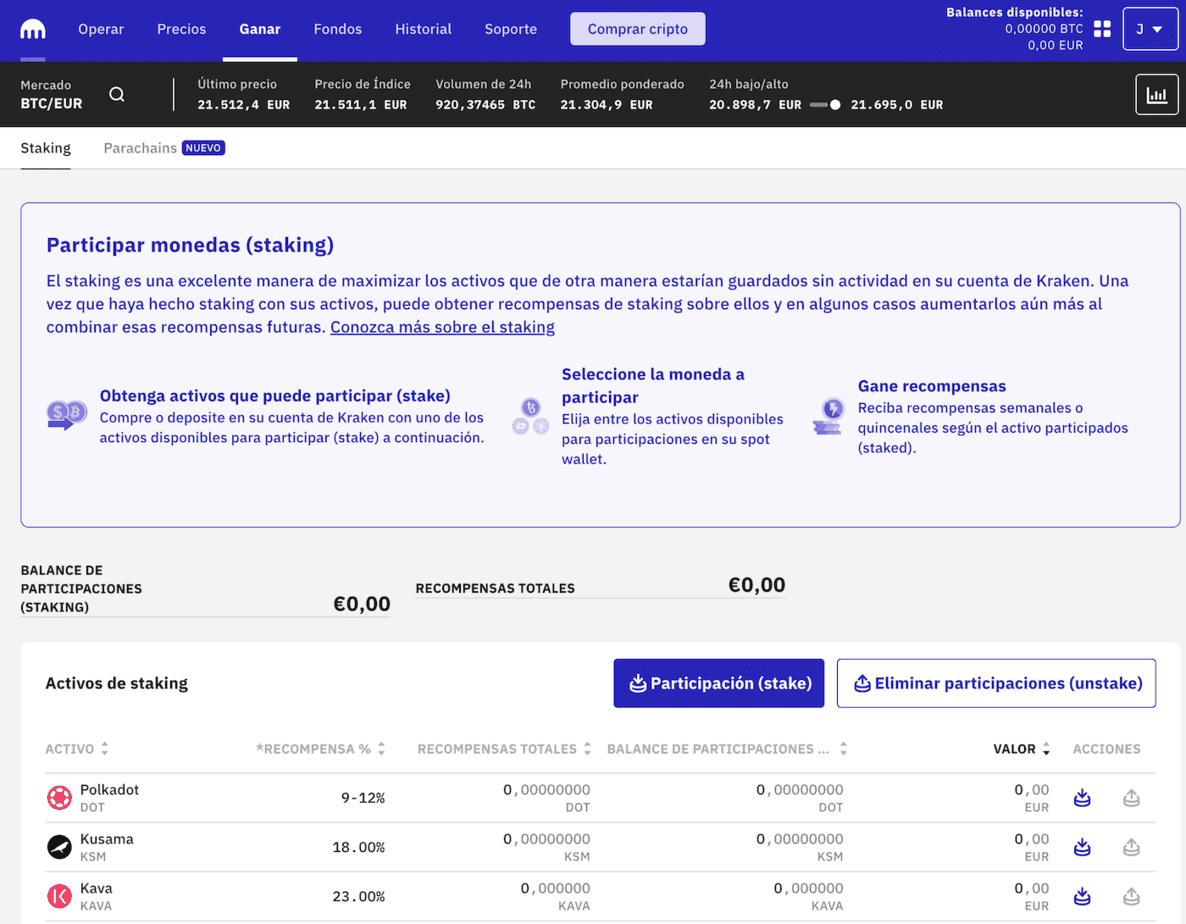Click the index price 21.511,1 EUR
This screenshot has height=924, width=1186.
pyautogui.click(x=361, y=104)
